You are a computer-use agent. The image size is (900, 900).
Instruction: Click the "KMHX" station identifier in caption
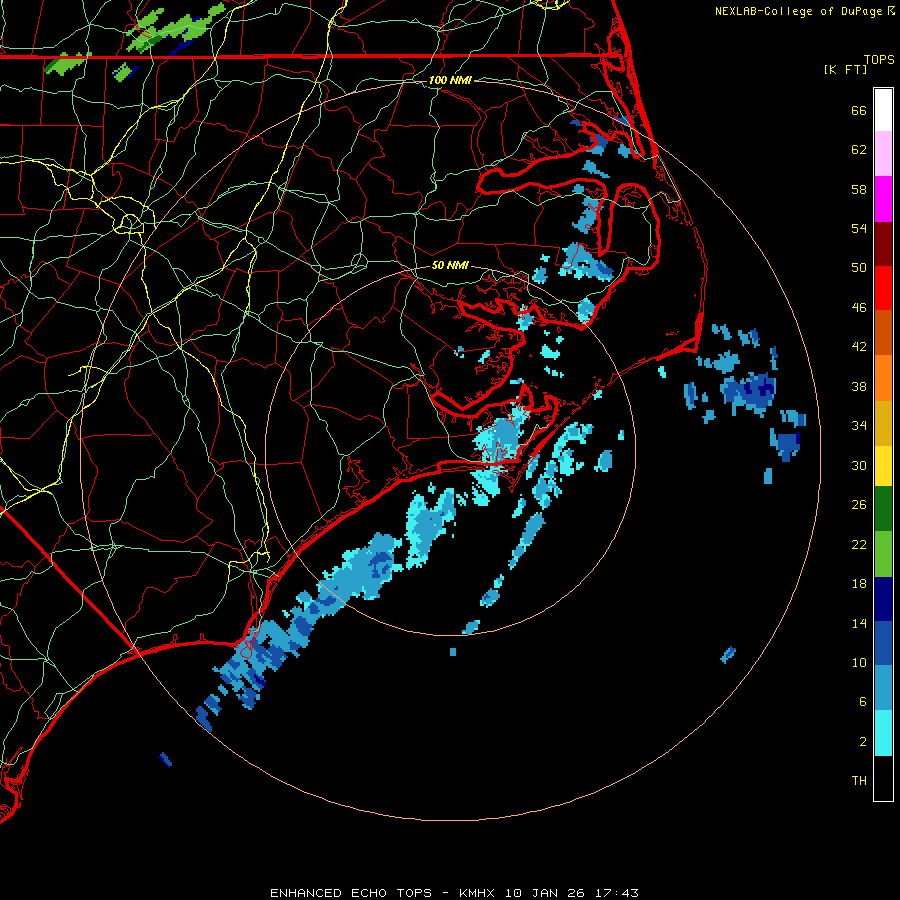[476, 893]
